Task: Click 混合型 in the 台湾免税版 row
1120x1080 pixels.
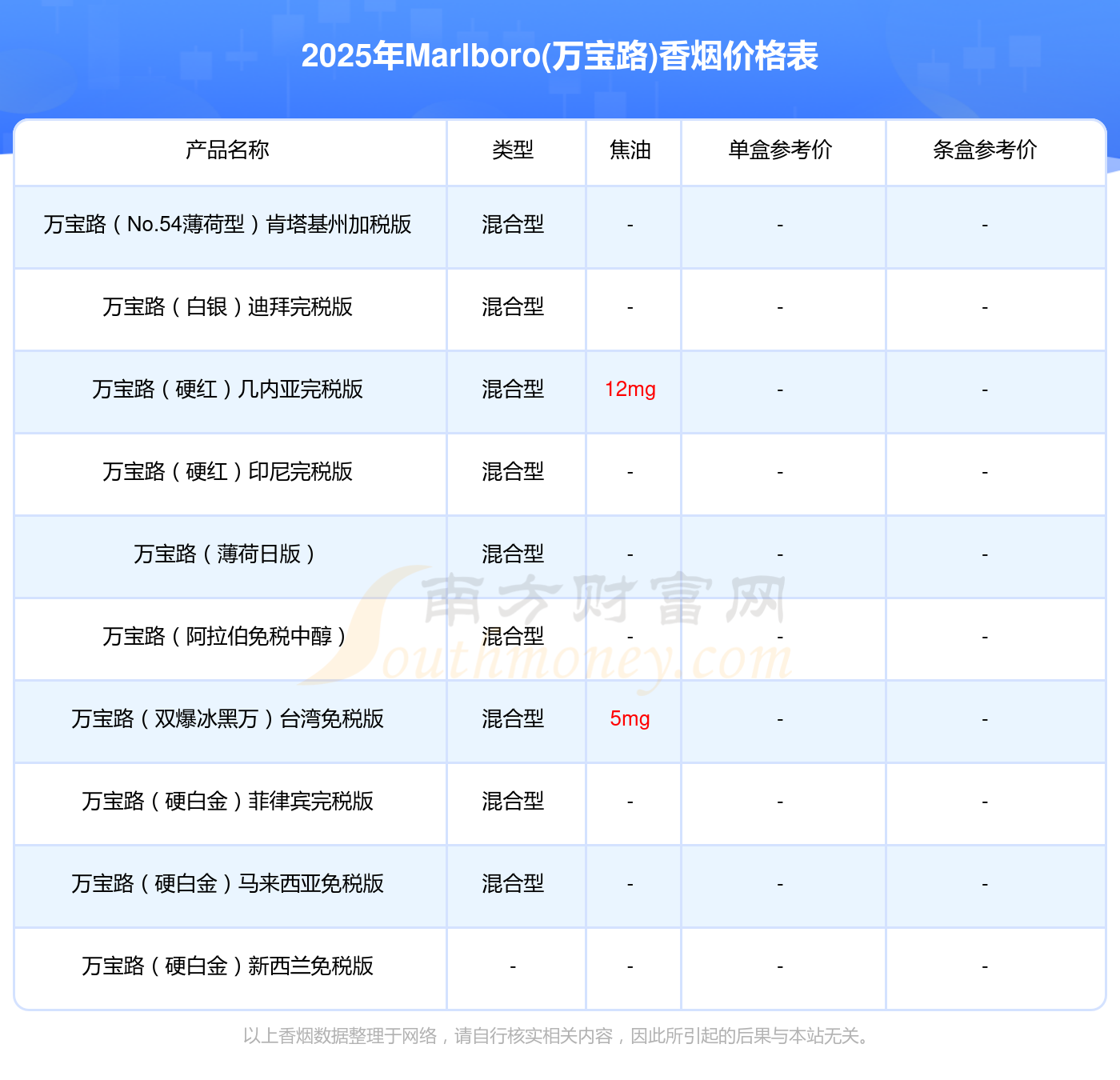Action: click(x=513, y=718)
